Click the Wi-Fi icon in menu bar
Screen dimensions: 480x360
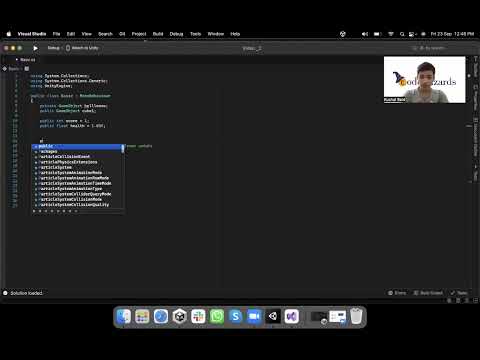point(391,34)
